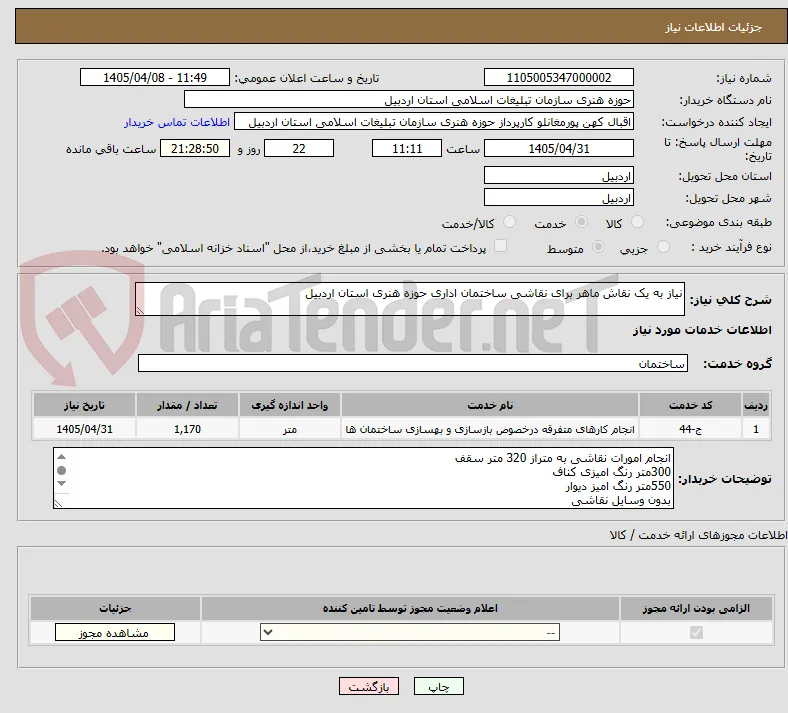Click the واحد اندازه گیری column header
The height and width of the screenshot is (713, 788).
tap(289, 405)
